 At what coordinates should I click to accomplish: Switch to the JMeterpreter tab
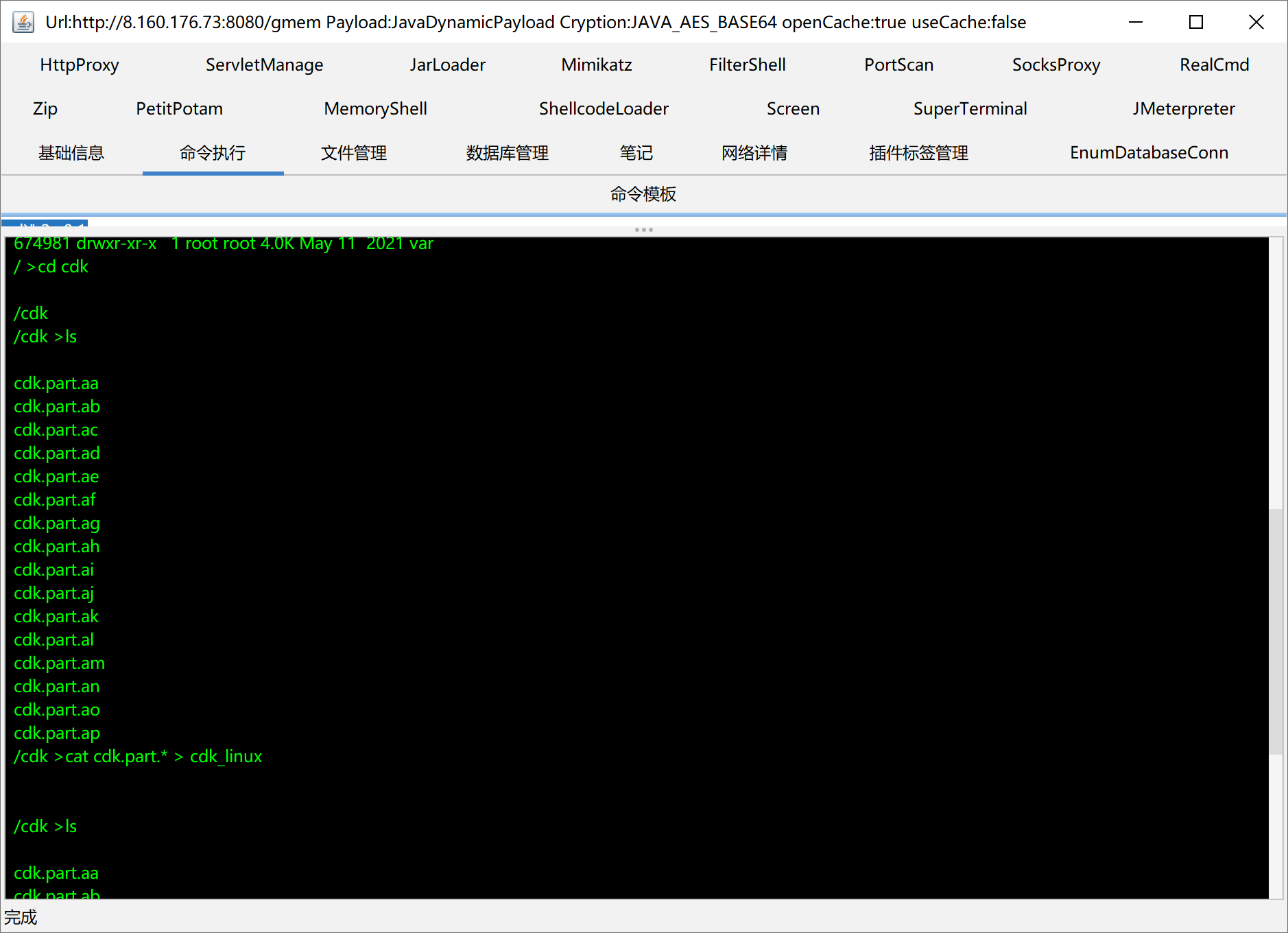1183,109
